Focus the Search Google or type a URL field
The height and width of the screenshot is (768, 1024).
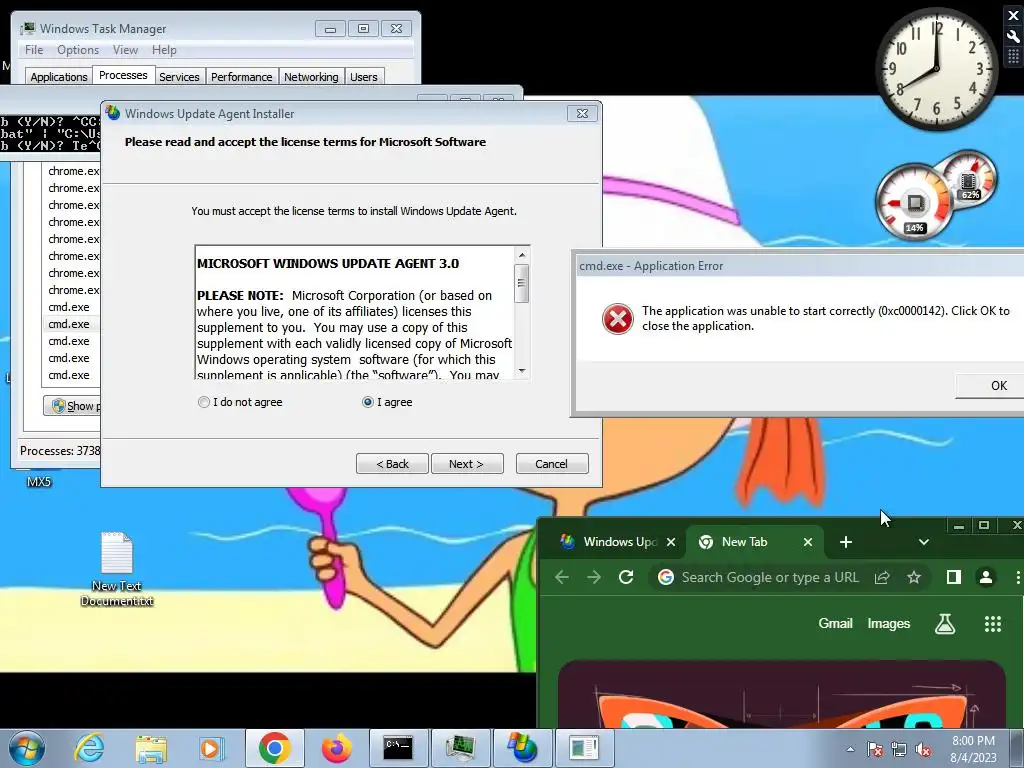click(x=770, y=577)
